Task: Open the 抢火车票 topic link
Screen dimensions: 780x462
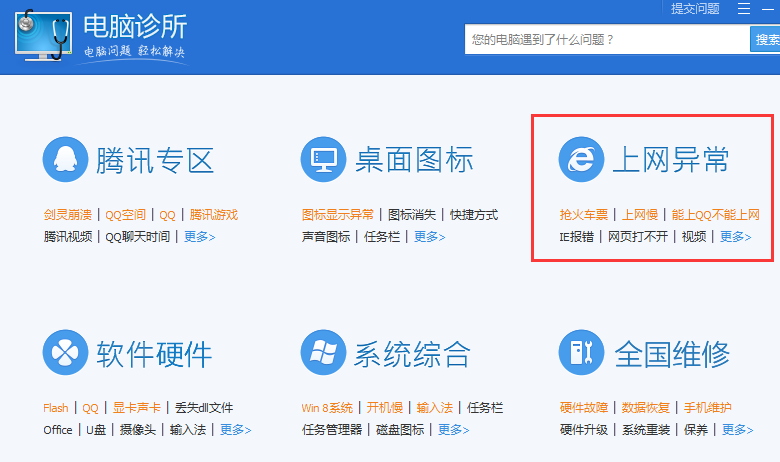Action: [x=584, y=215]
